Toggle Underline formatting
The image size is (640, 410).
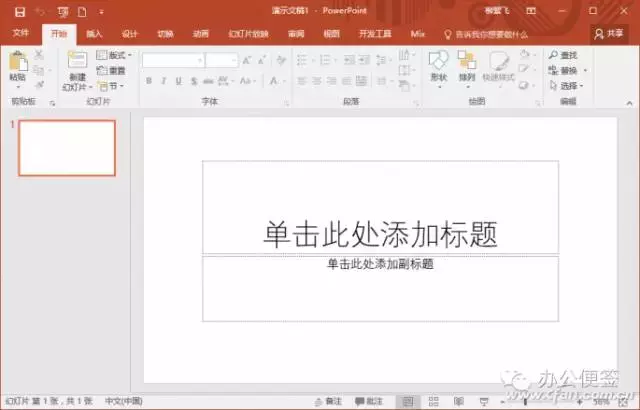[x=178, y=81]
